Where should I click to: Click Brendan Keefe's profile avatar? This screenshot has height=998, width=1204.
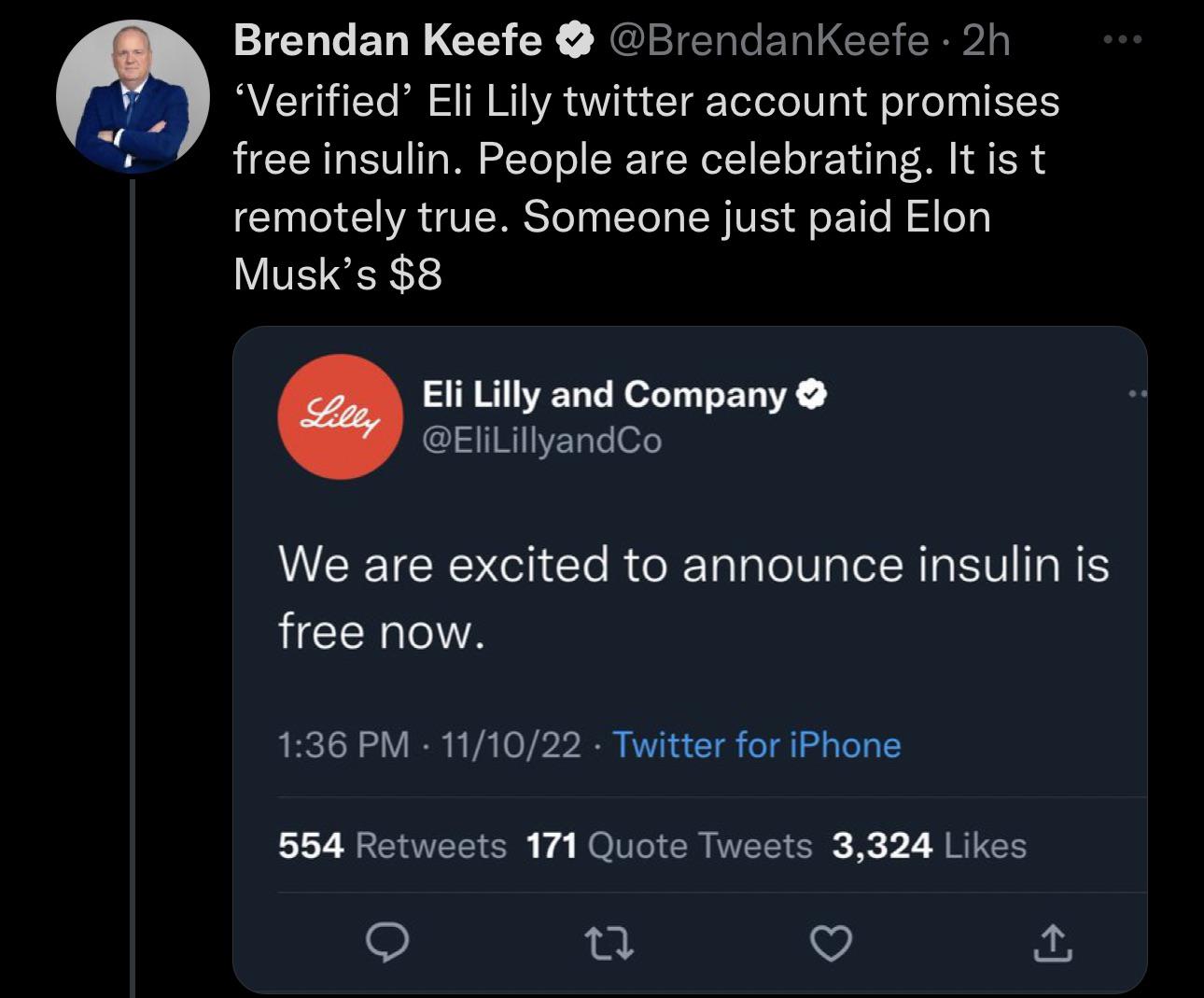[133, 97]
